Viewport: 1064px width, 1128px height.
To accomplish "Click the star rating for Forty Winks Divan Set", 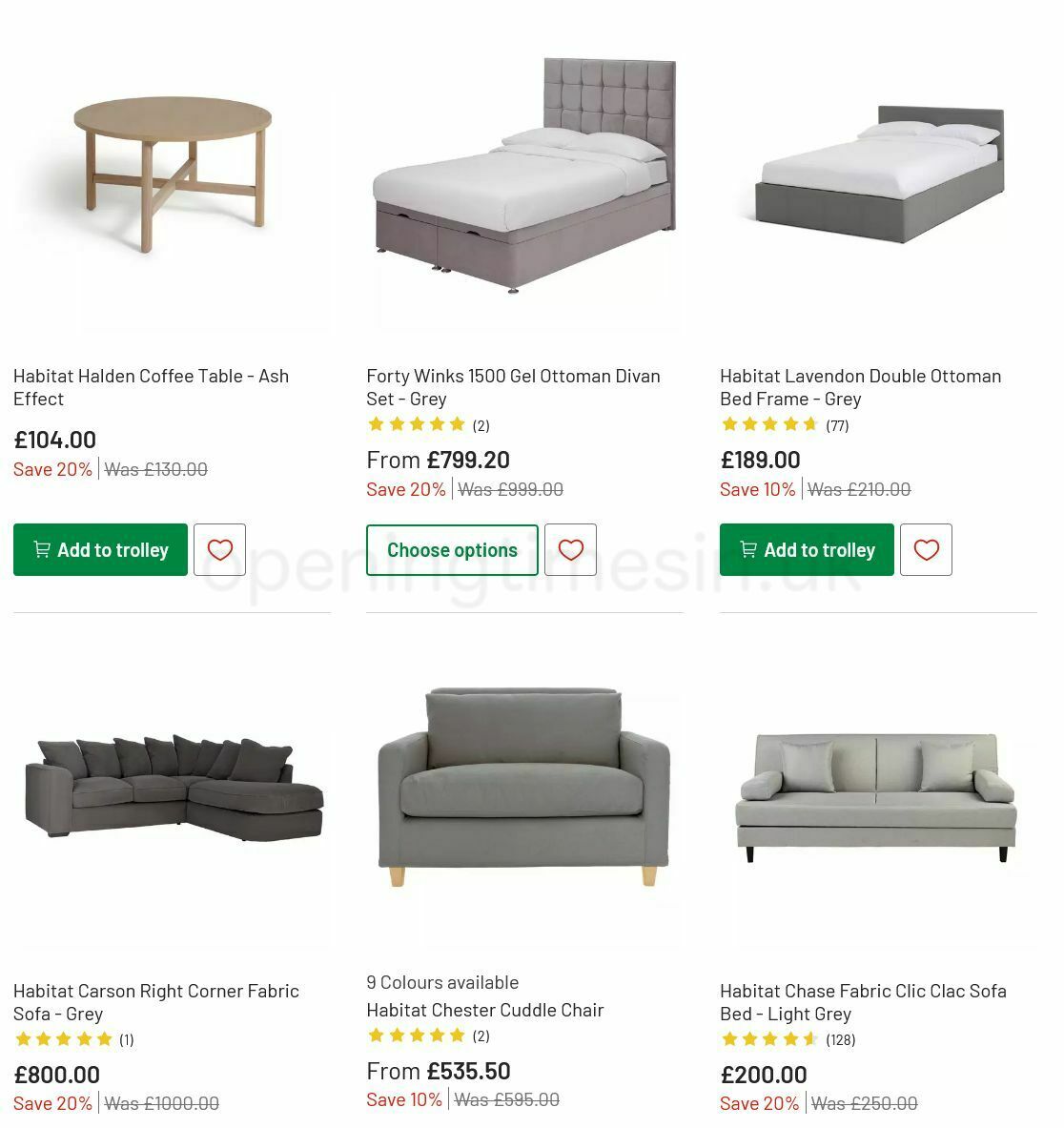I will click(417, 424).
